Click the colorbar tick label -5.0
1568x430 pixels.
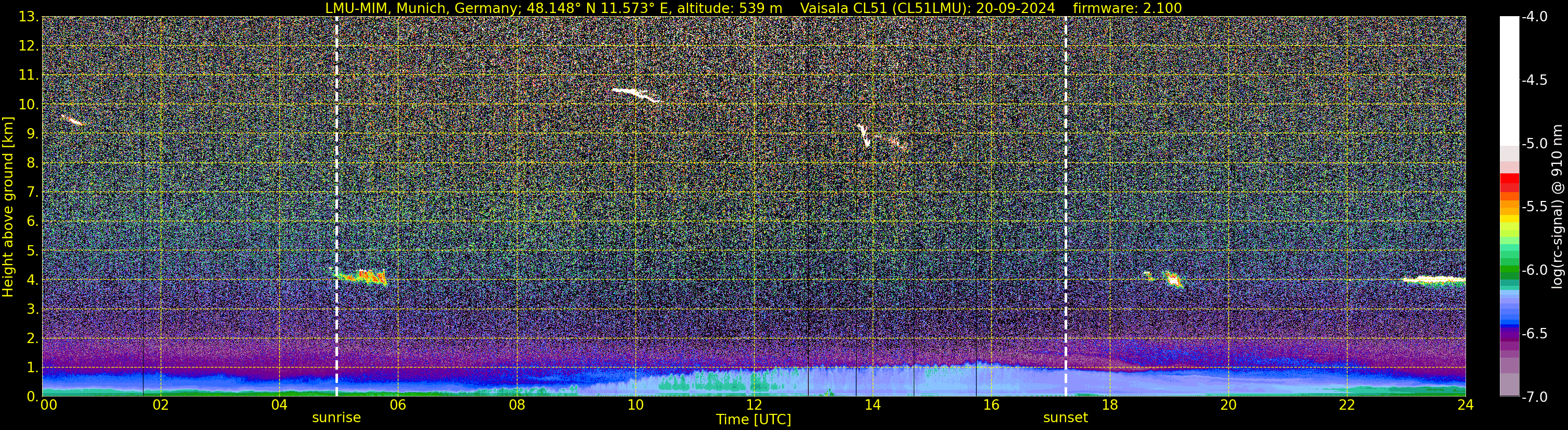coord(1535,143)
